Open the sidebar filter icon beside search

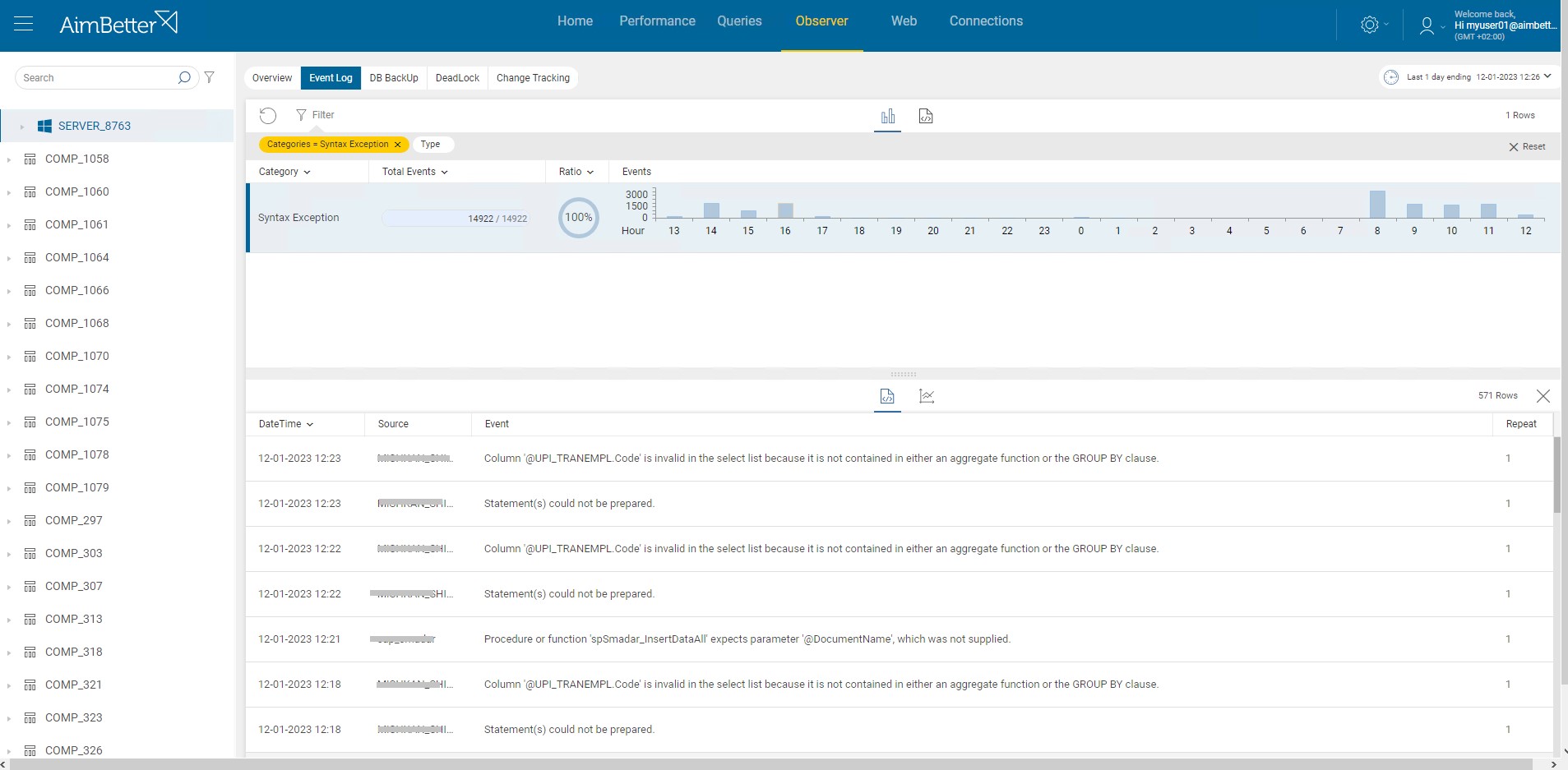tap(211, 77)
